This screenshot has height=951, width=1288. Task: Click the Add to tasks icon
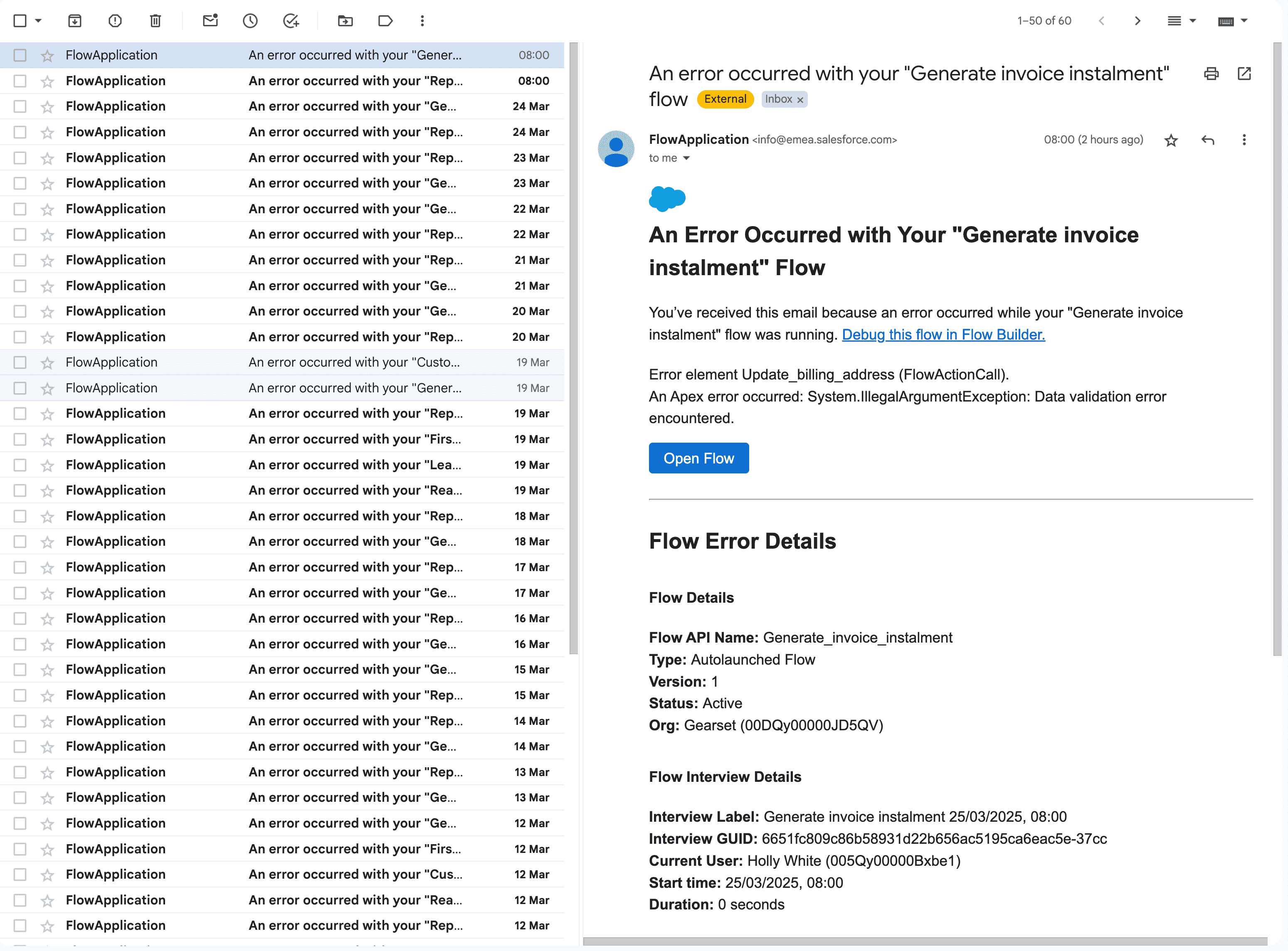(291, 21)
